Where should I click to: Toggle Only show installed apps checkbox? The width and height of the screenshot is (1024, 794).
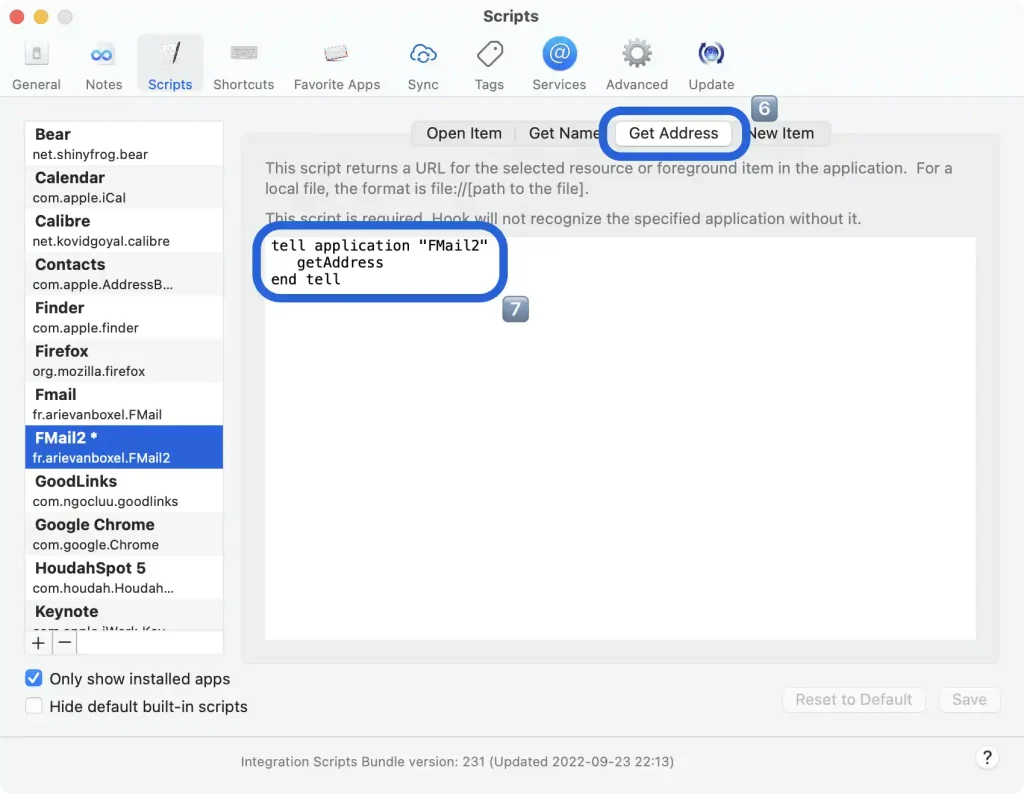34,678
